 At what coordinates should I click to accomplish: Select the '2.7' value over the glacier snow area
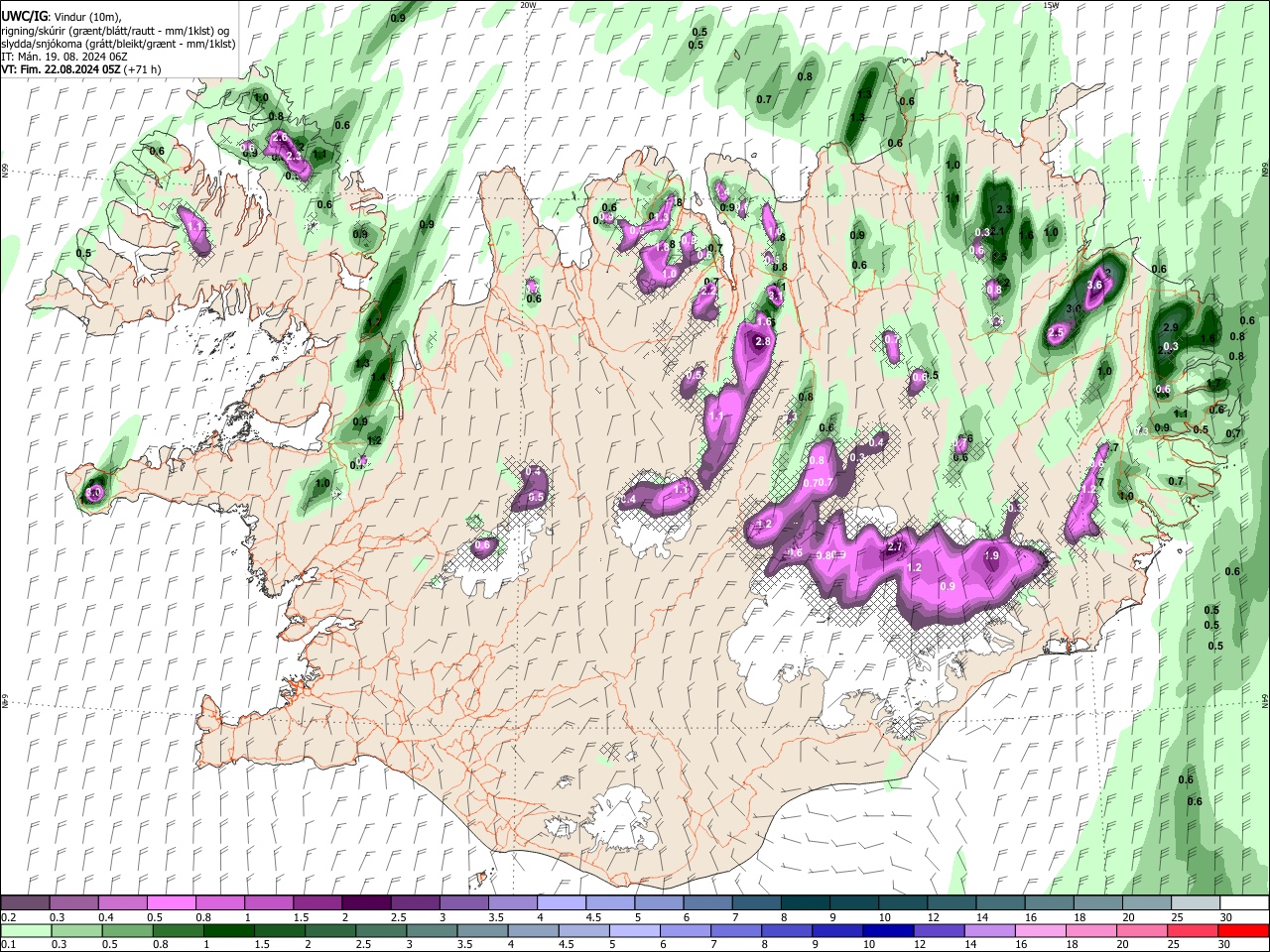coord(895,546)
